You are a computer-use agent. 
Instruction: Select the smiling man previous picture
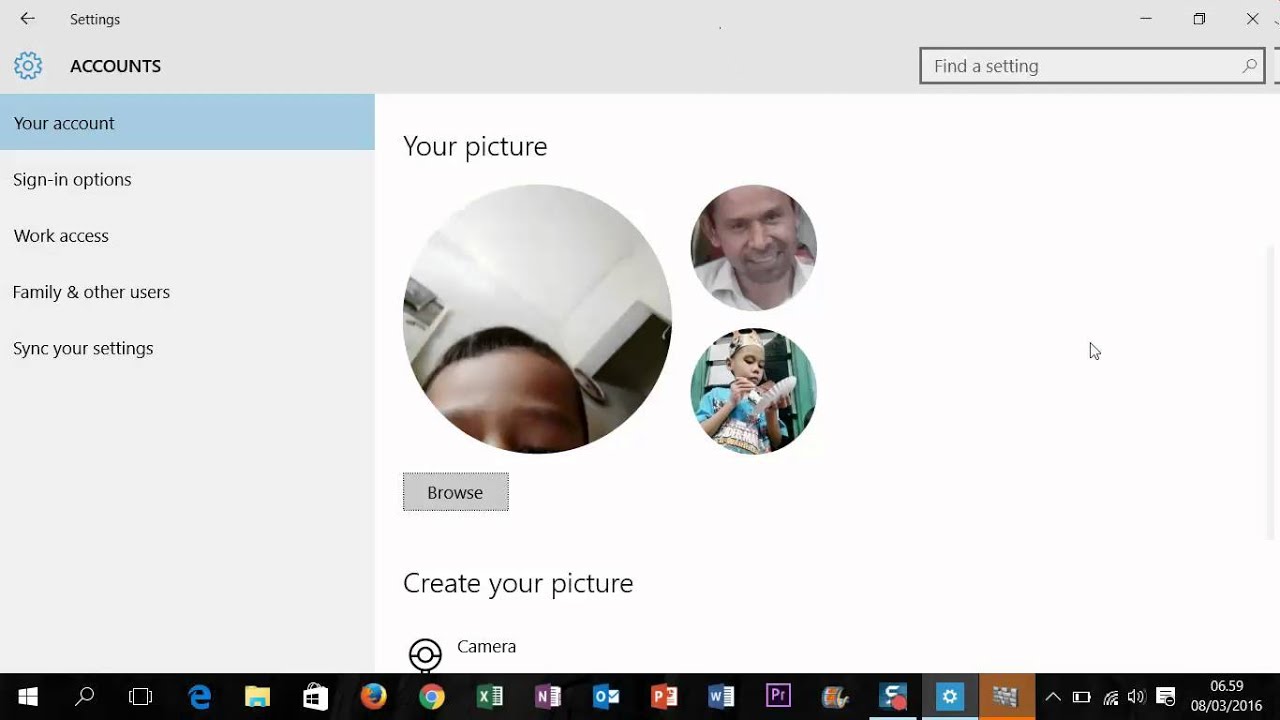(754, 248)
